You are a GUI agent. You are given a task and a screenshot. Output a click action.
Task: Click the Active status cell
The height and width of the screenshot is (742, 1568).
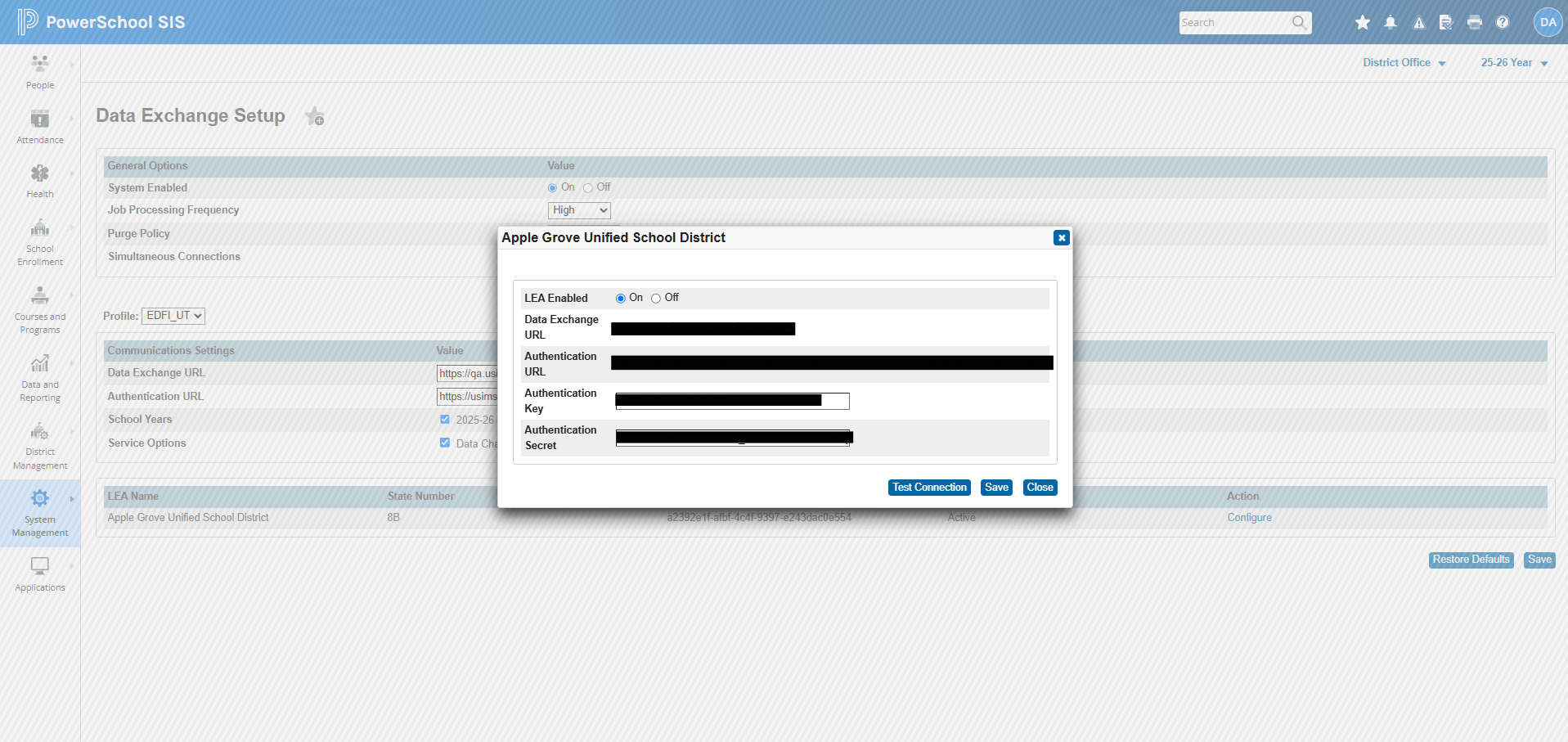961,518
